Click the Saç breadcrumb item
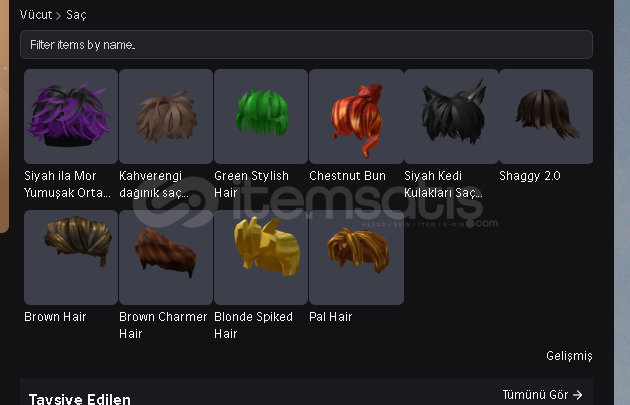 [76, 15]
